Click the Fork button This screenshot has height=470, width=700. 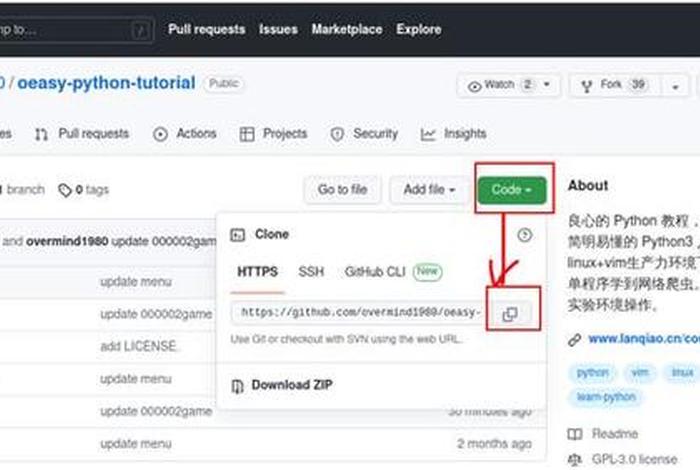[x=615, y=84]
